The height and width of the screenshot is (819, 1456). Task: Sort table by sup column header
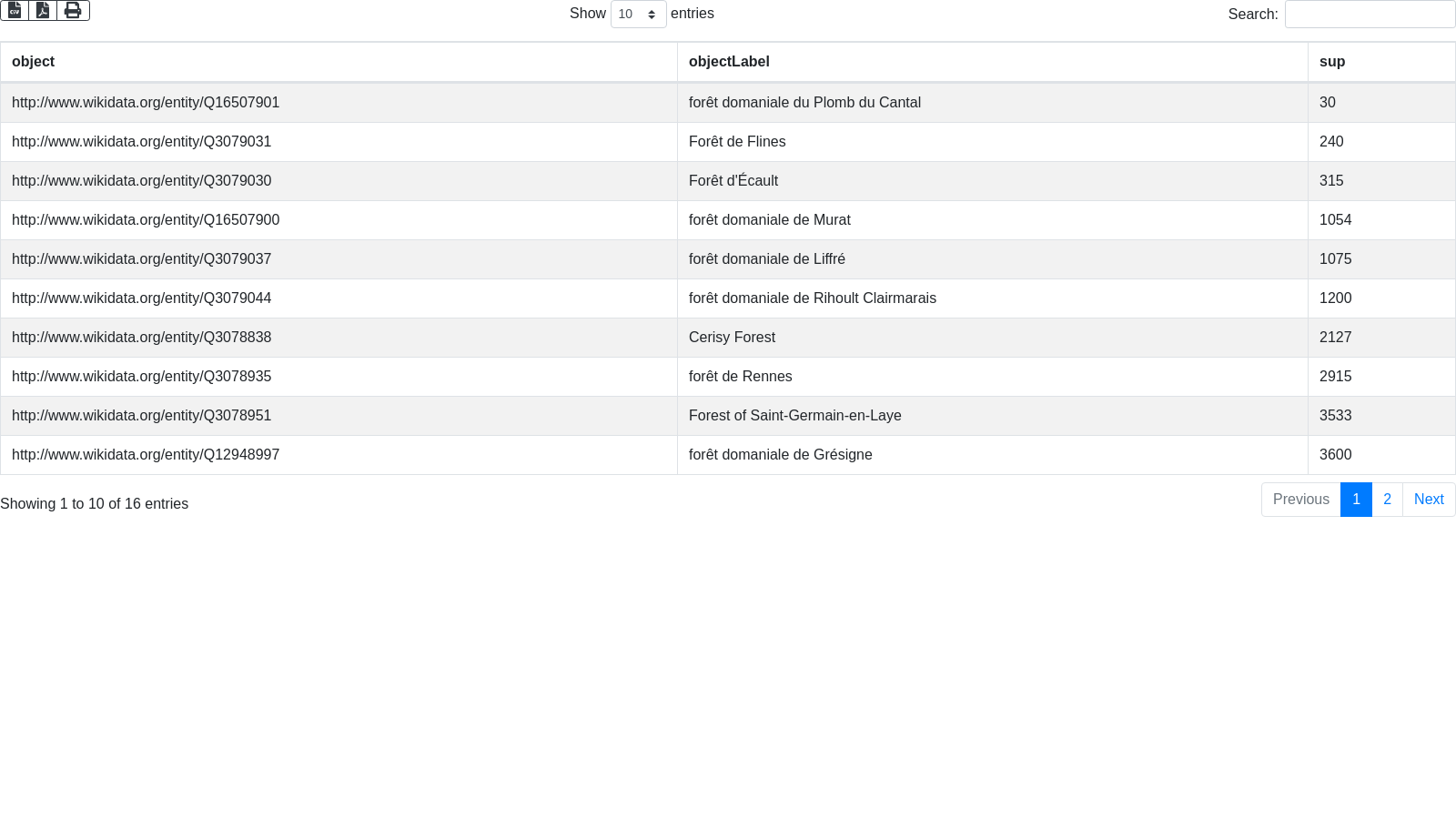1332,62
